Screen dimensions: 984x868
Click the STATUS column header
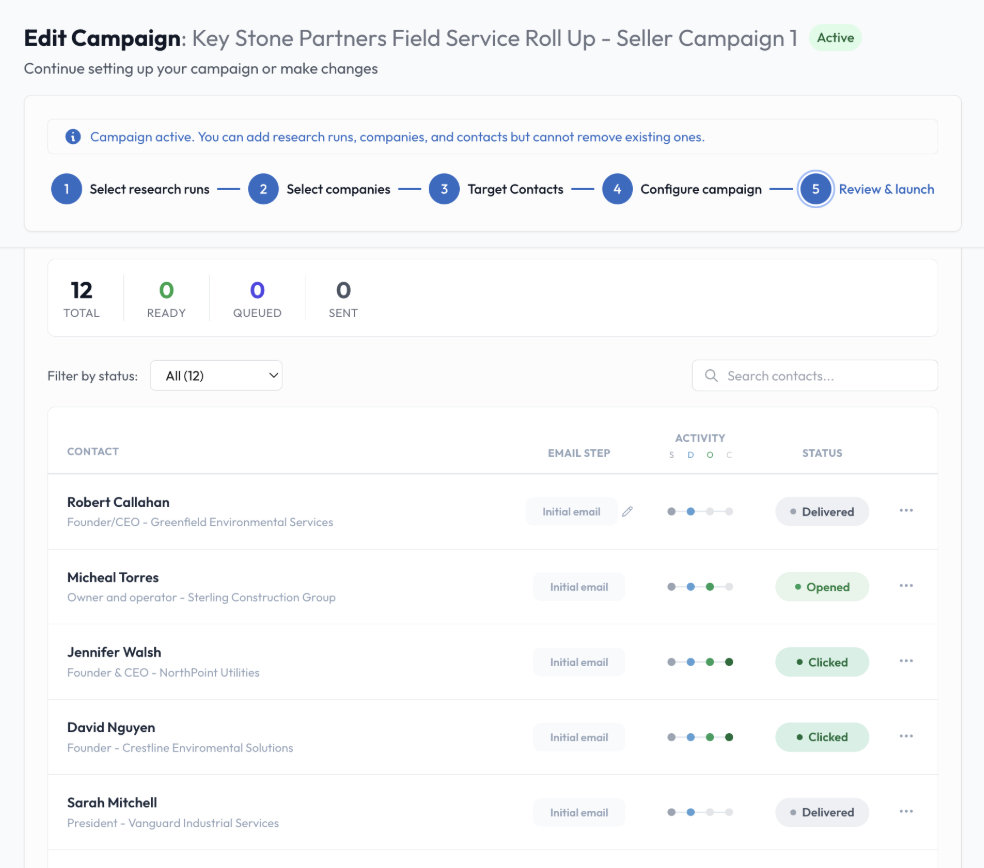coord(822,453)
